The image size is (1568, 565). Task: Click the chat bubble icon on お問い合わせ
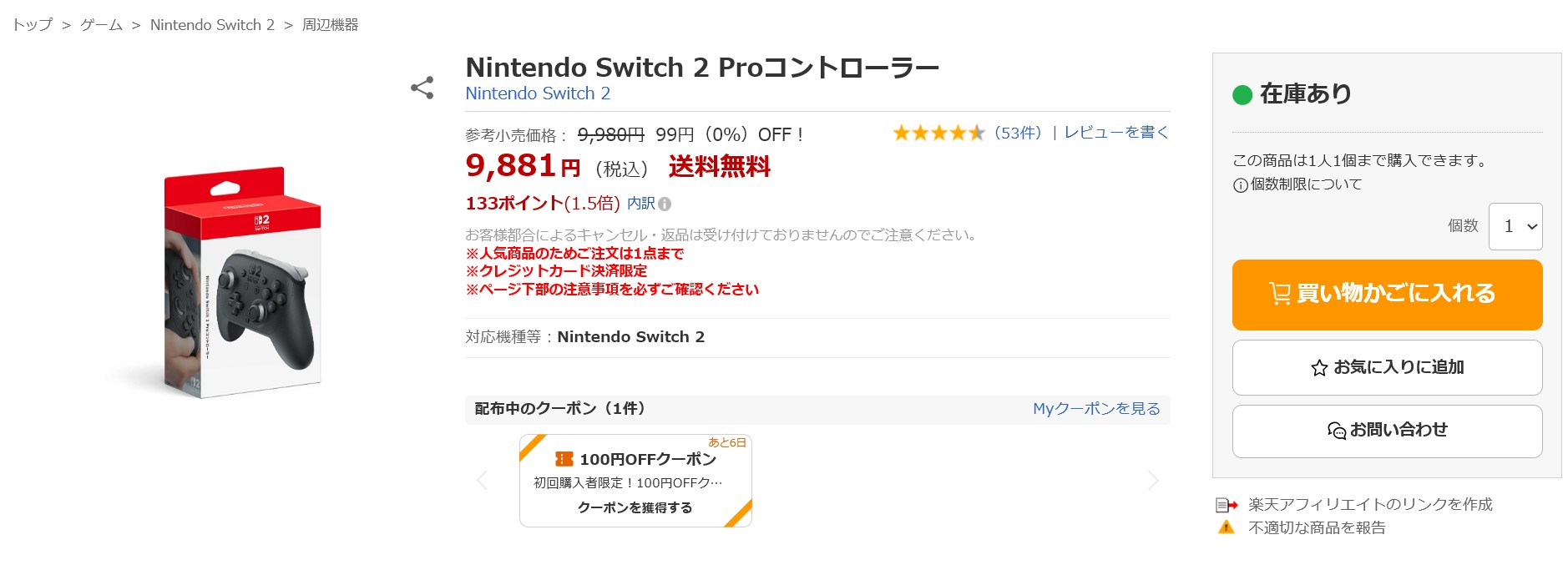[1336, 431]
